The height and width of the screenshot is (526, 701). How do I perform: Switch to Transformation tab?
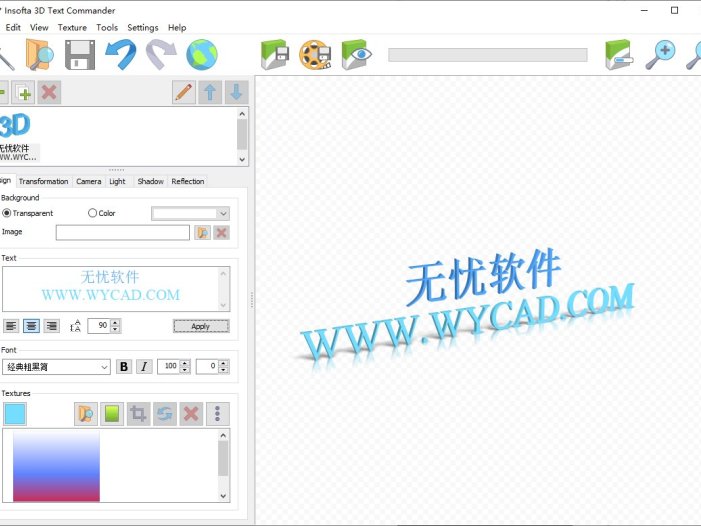(43, 181)
